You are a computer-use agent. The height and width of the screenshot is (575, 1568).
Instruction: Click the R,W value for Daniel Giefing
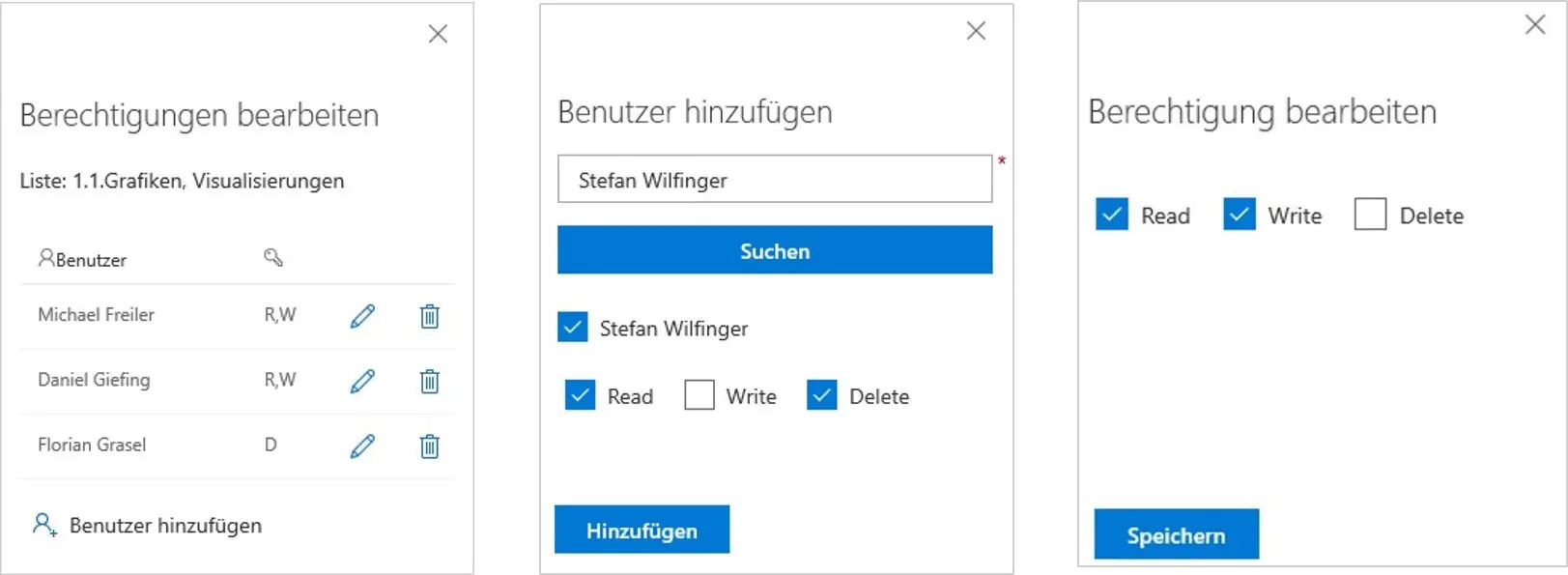pyautogui.click(x=280, y=380)
